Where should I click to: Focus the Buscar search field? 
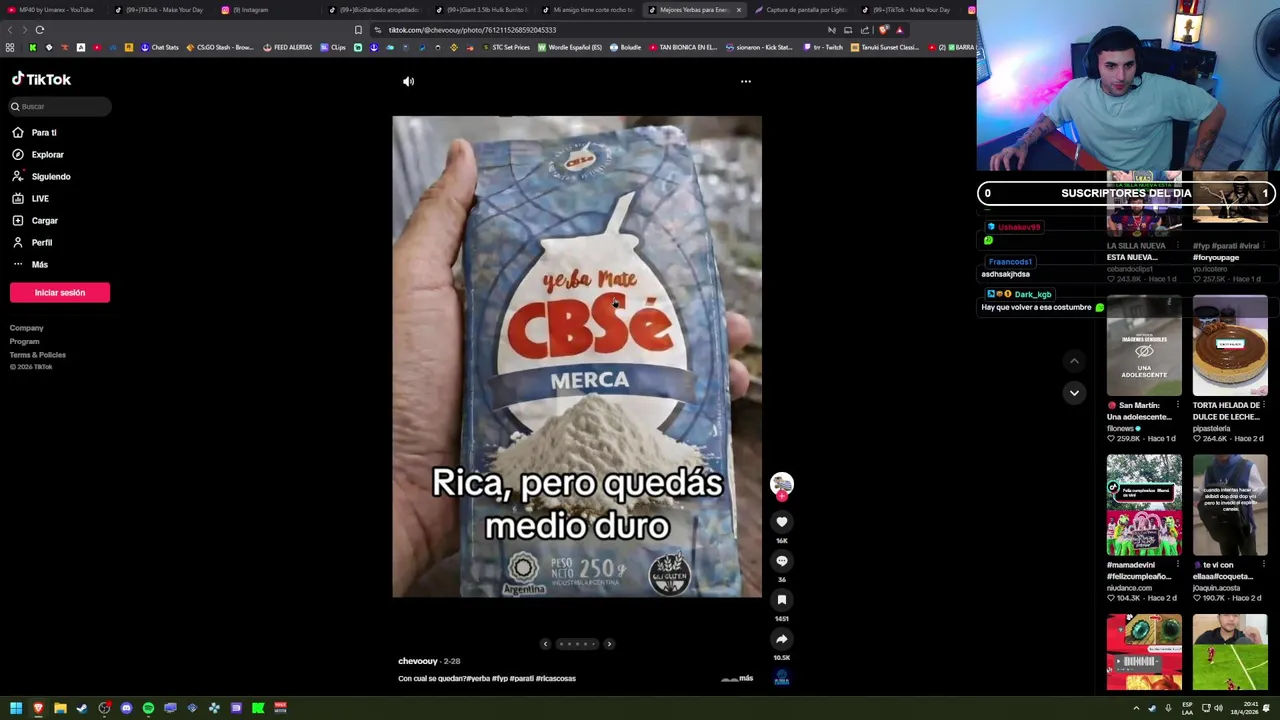click(x=60, y=106)
